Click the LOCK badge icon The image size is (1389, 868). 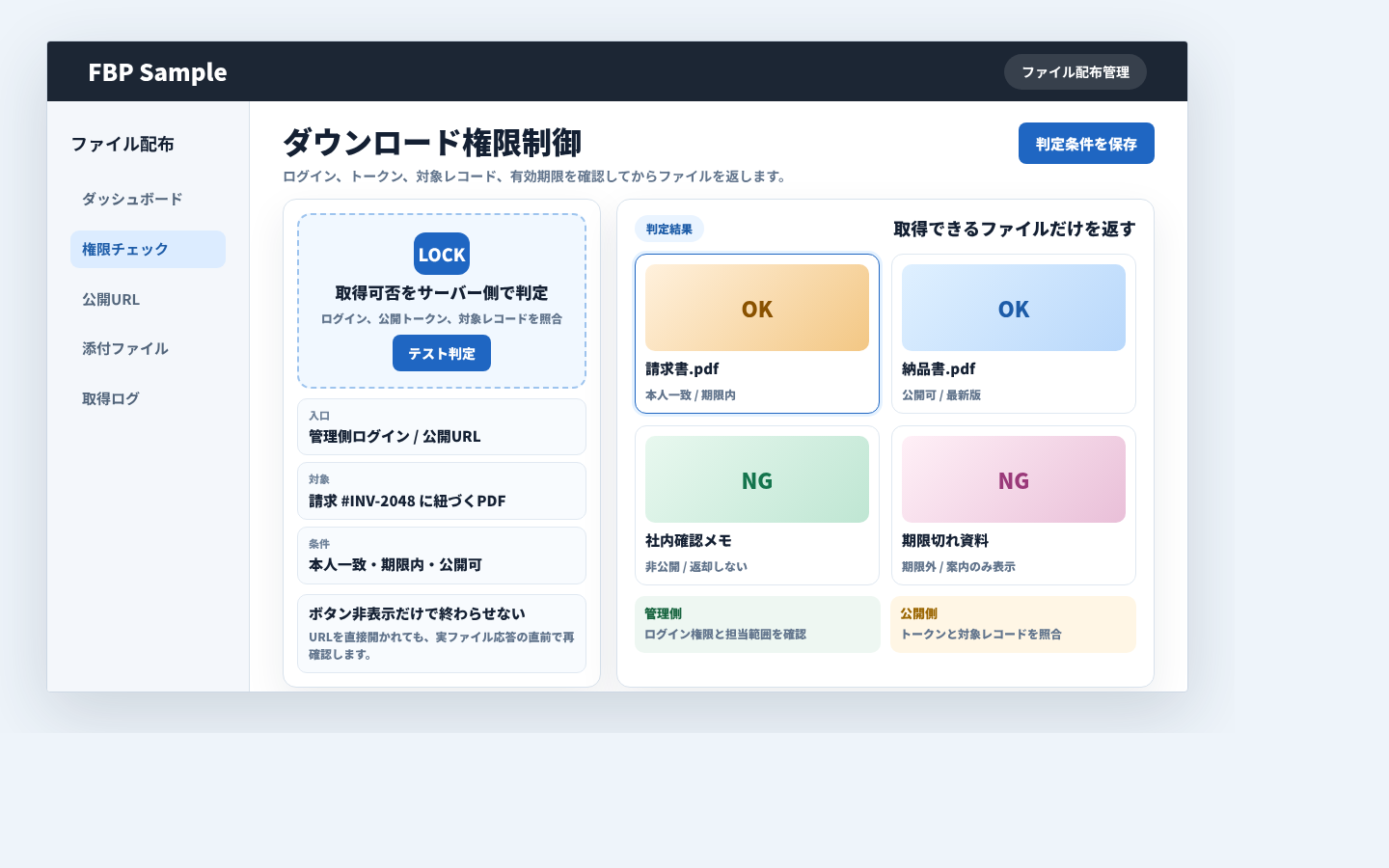pyautogui.click(x=442, y=254)
